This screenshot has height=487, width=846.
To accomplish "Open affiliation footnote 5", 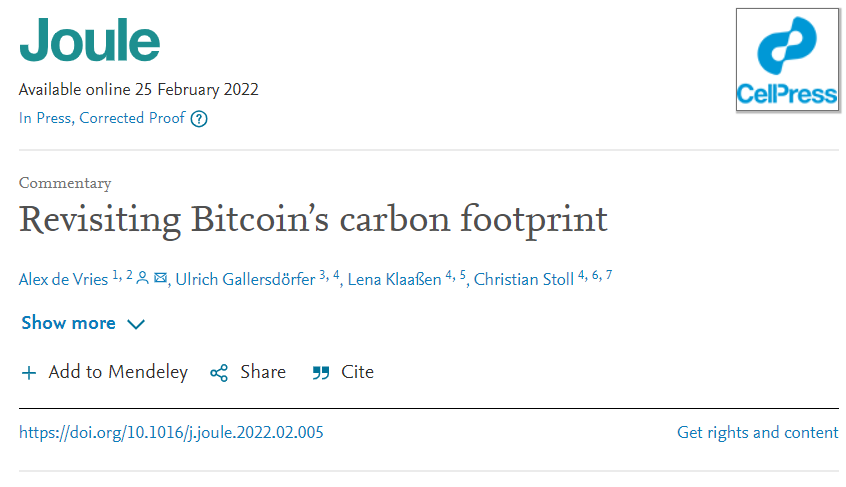I will coord(463,274).
